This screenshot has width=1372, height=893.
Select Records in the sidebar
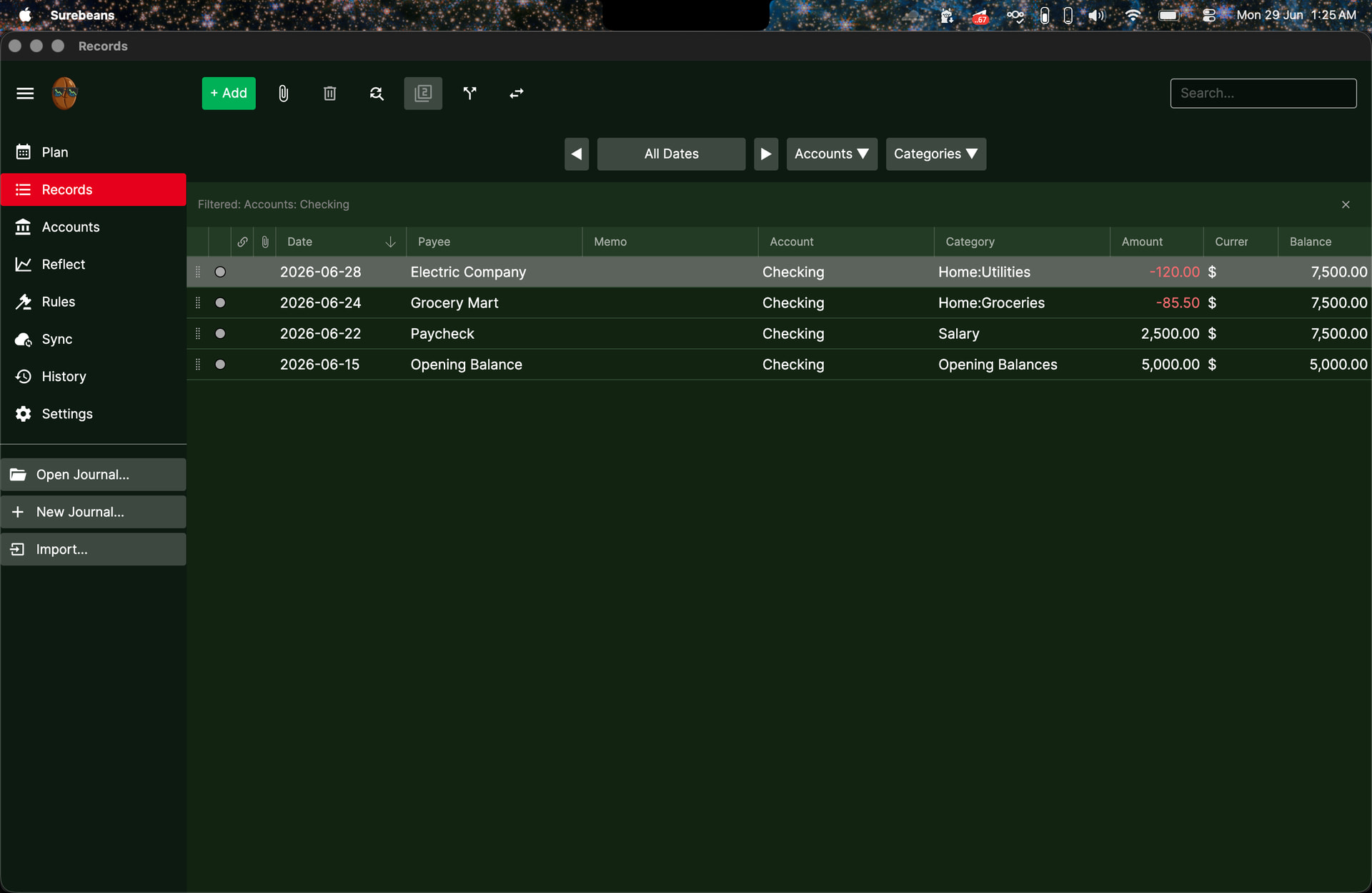point(93,189)
